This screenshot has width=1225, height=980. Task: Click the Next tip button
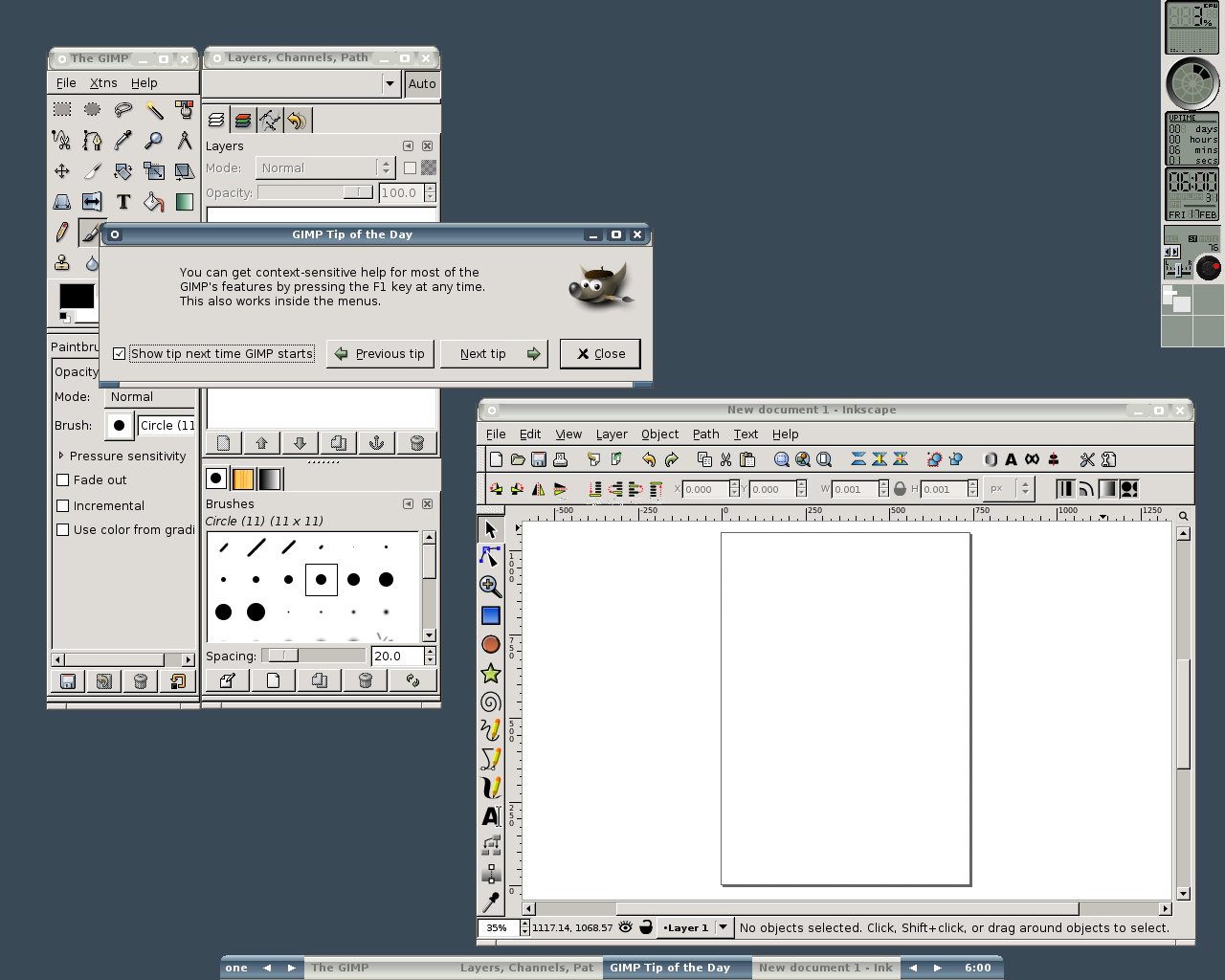494,354
